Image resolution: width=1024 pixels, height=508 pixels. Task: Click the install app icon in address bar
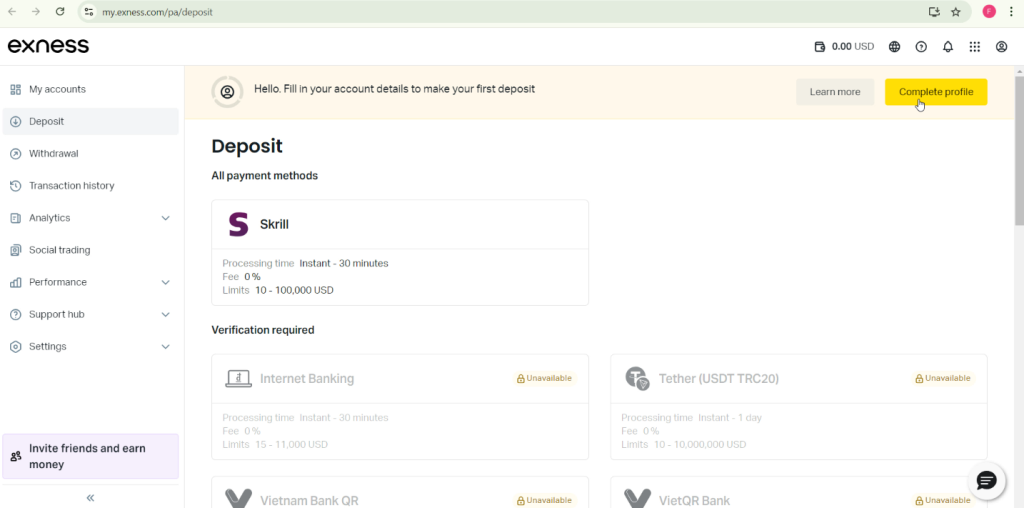coord(934,12)
